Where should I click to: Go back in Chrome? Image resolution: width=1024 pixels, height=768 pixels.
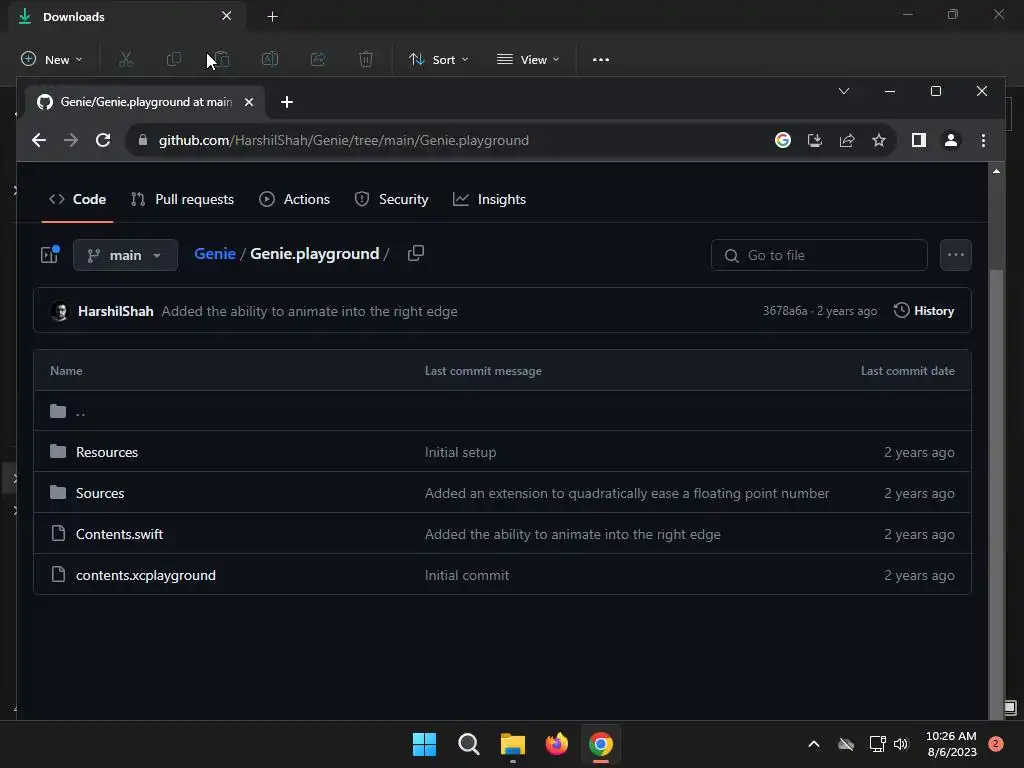[39, 140]
